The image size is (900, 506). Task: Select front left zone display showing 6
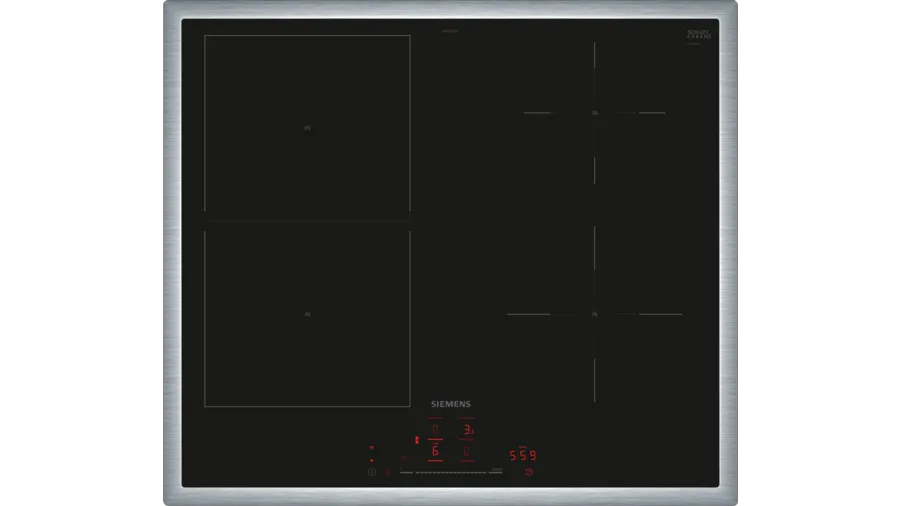coord(435,453)
